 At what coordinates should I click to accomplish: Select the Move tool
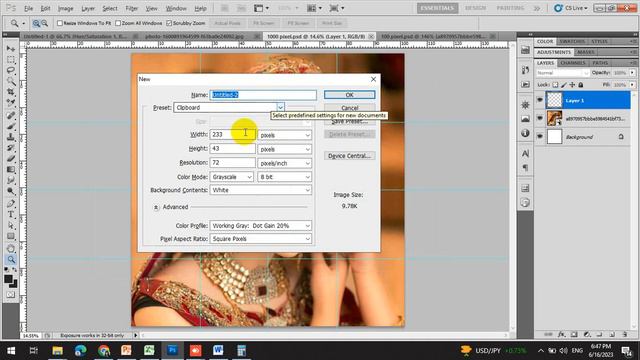point(11,49)
